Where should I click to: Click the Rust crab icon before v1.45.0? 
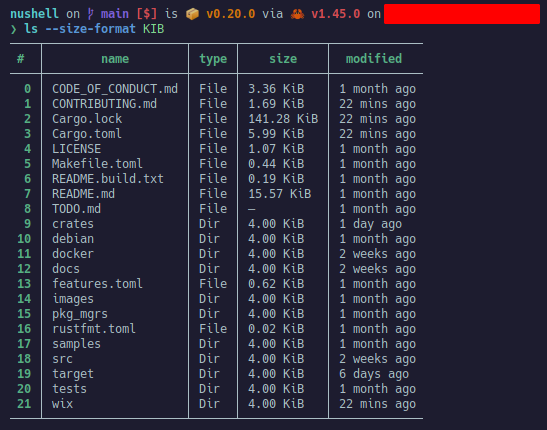pos(297,14)
